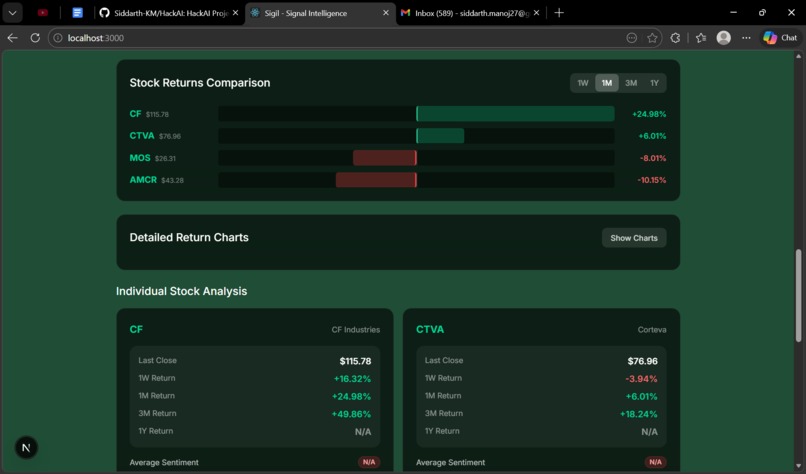Screen dimensions: 806x474
Task: Open the Next.js dev tools indicator
Action: point(26,448)
